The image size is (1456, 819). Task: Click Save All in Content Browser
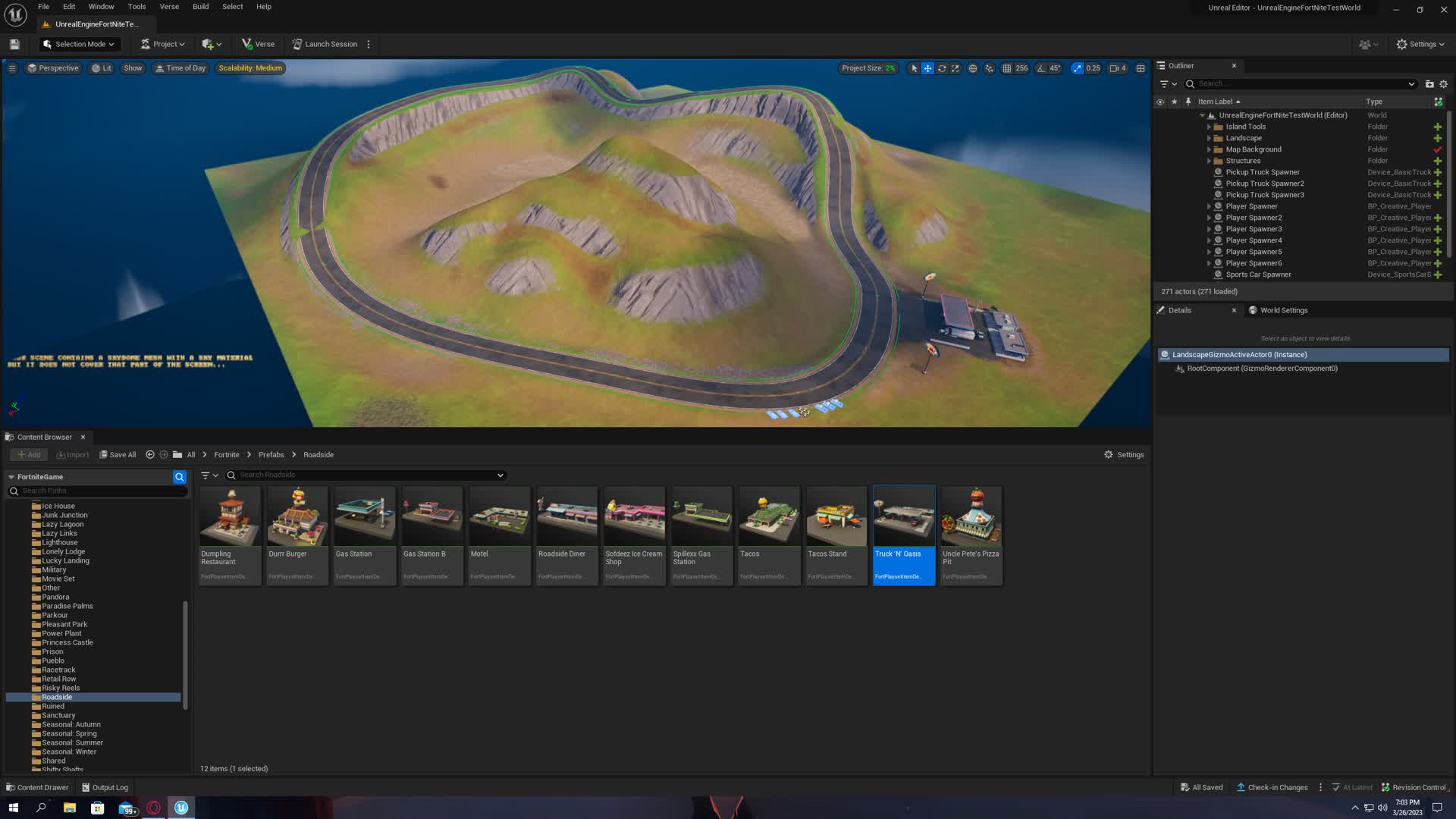[118, 455]
